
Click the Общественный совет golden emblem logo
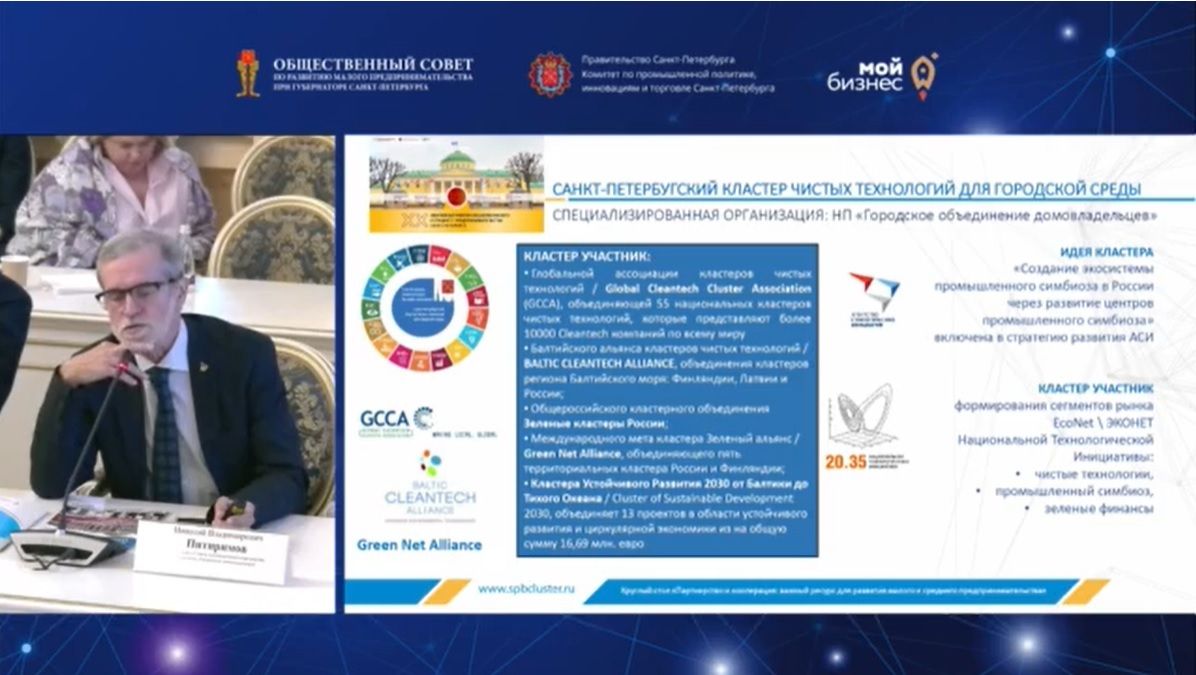247,73
